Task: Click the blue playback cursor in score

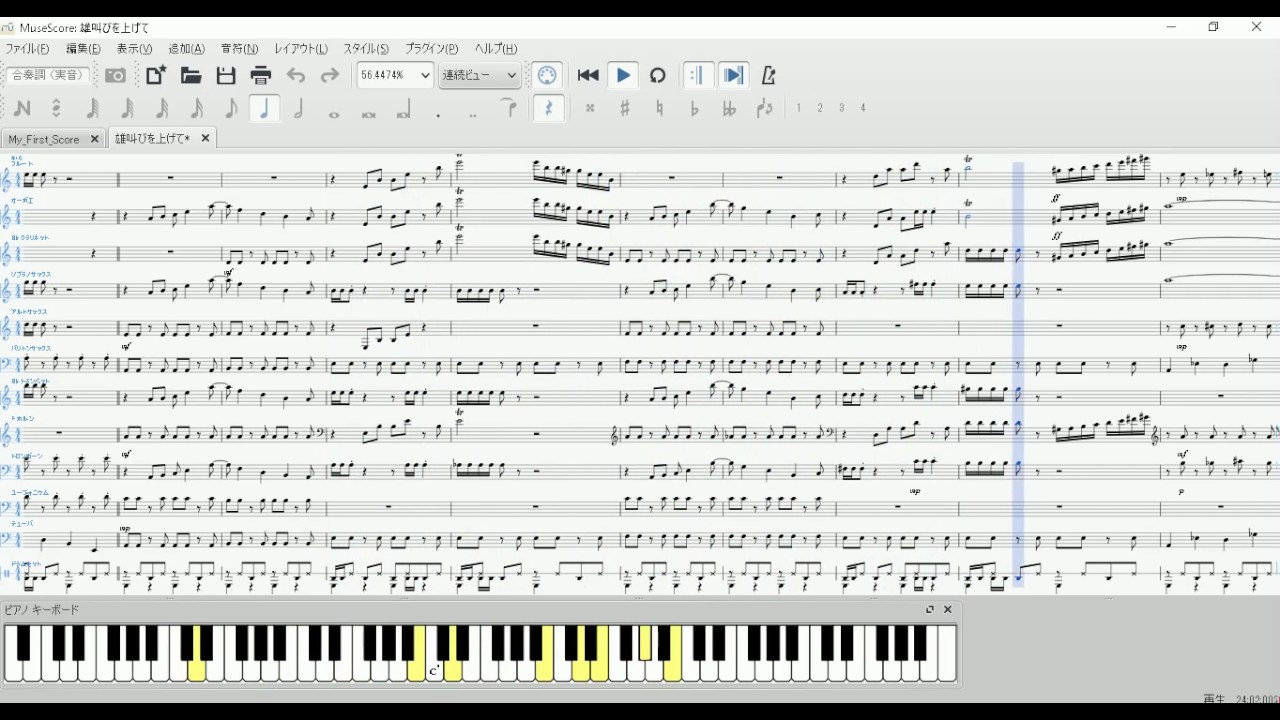Action: (1019, 373)
